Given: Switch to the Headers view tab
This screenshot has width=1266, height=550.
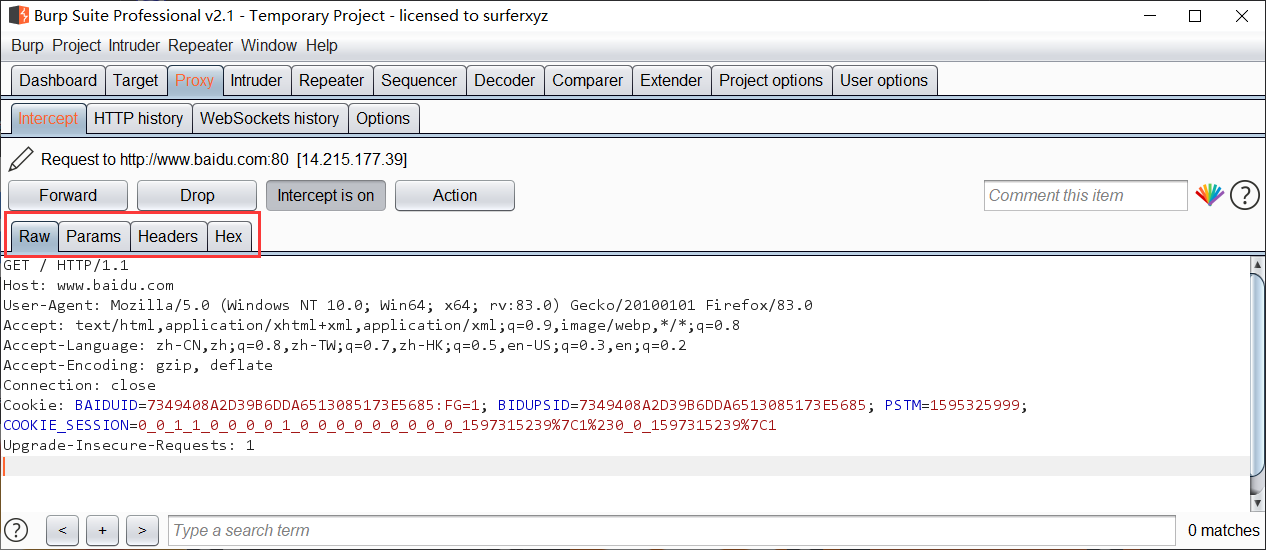Looking at the screenshot, I should tap(168, 236).
